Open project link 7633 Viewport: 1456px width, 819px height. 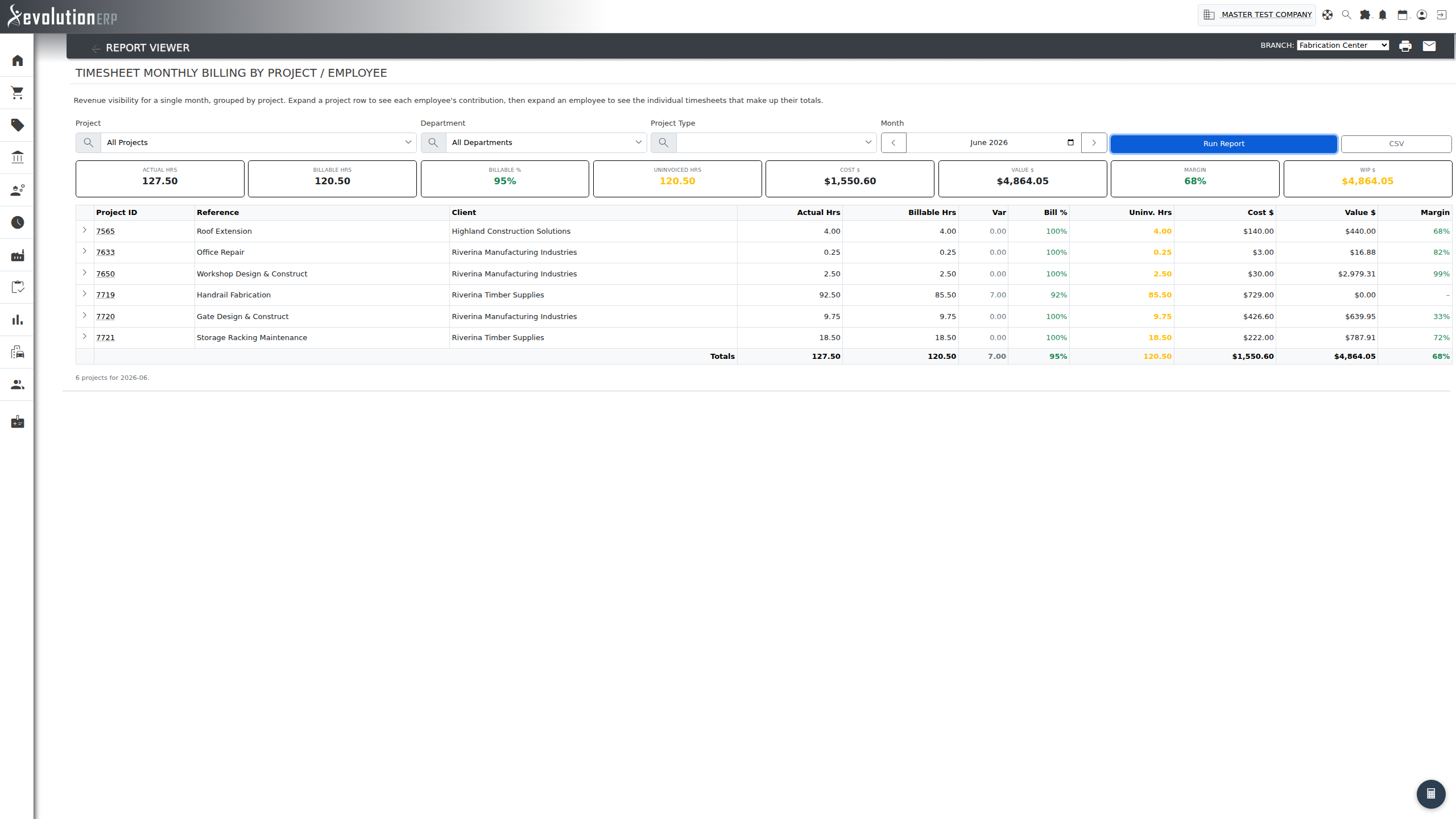105,253
